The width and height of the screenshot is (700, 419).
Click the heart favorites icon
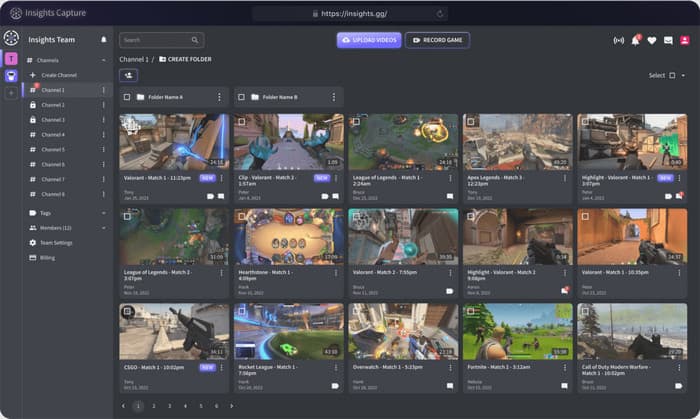[x=652, y=41]
